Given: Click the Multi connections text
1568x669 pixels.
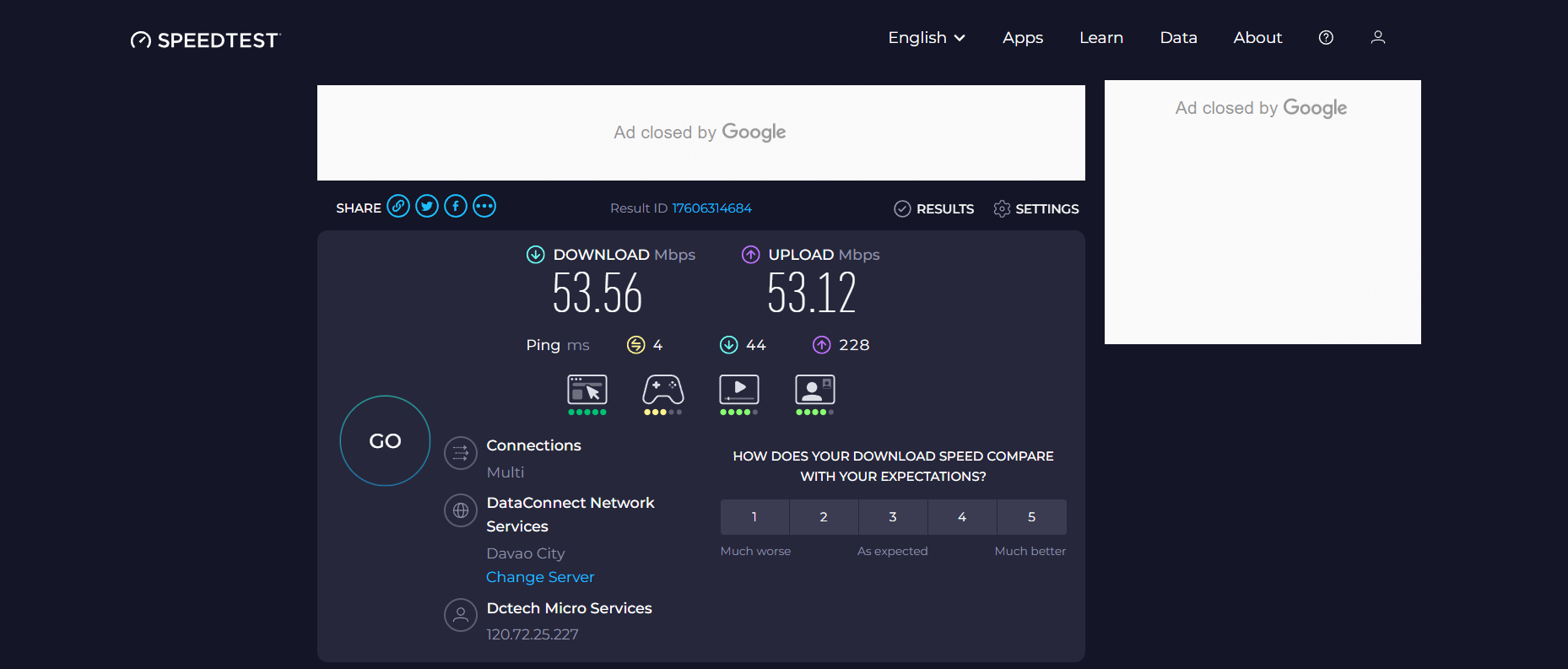Looking at the screenshot, I should coord(506,472).
